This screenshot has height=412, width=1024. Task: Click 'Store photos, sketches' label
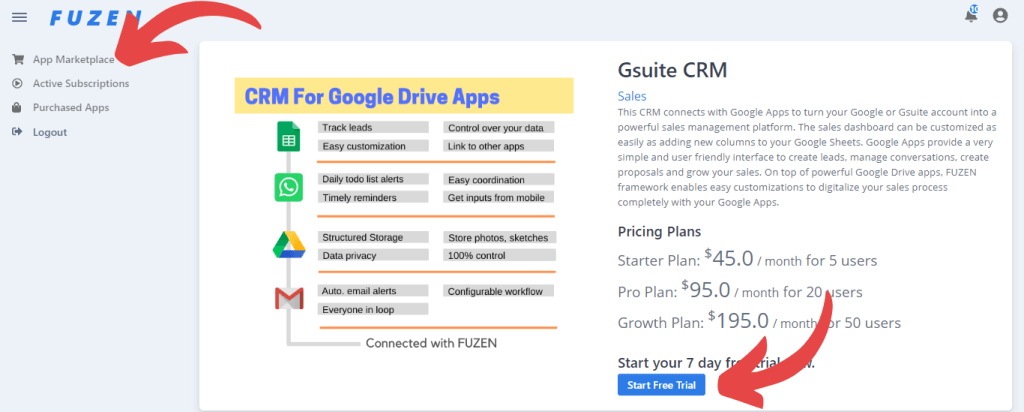coord(499,237)
